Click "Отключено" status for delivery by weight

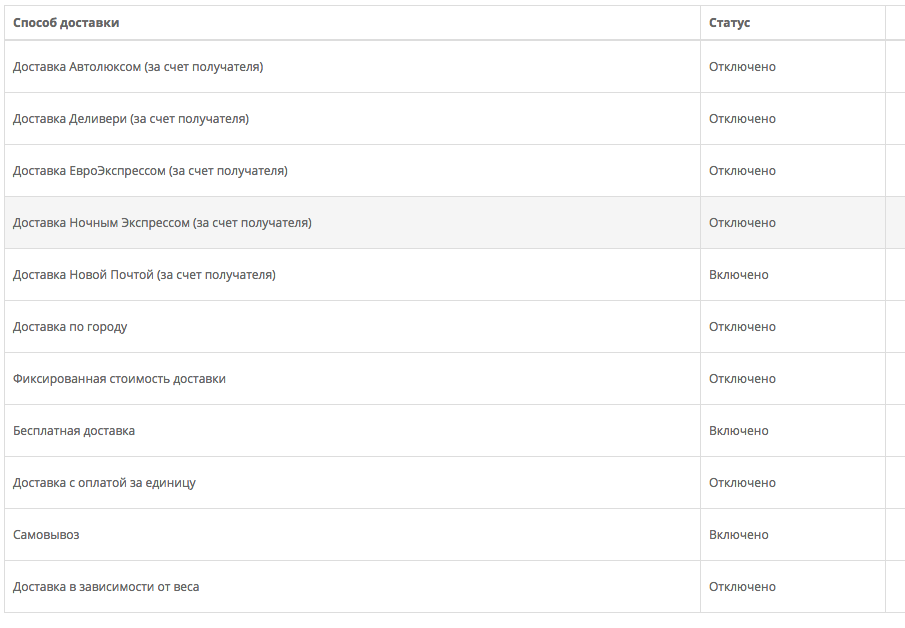[x=742, y=587]
